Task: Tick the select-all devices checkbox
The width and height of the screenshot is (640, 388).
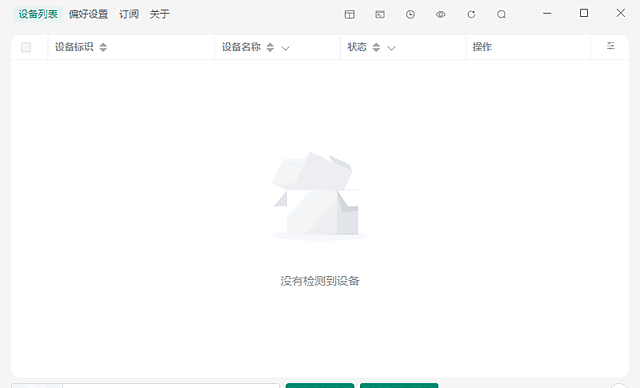Action: pos(26,47)
